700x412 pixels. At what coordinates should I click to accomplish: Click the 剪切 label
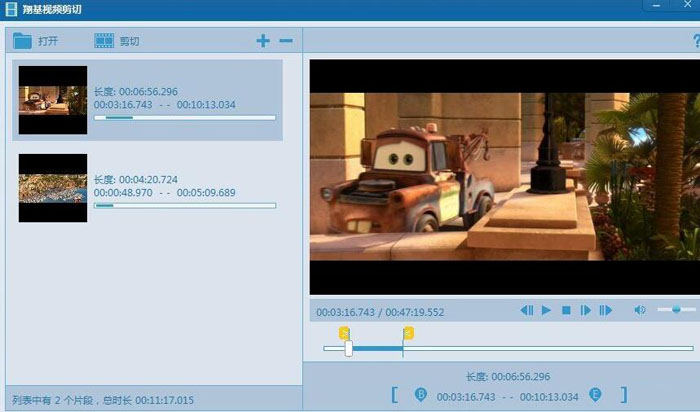click(129, 41)
